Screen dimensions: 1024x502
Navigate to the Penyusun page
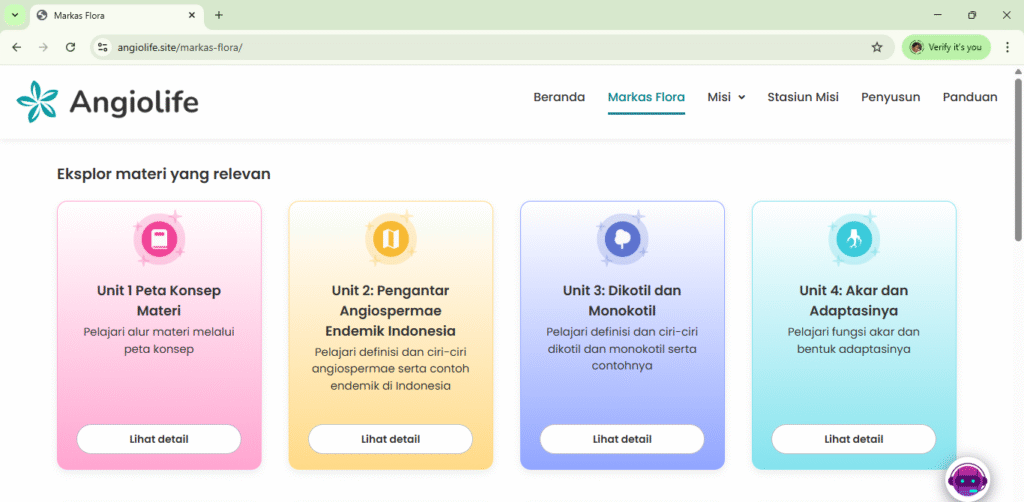tap(890, 97)
